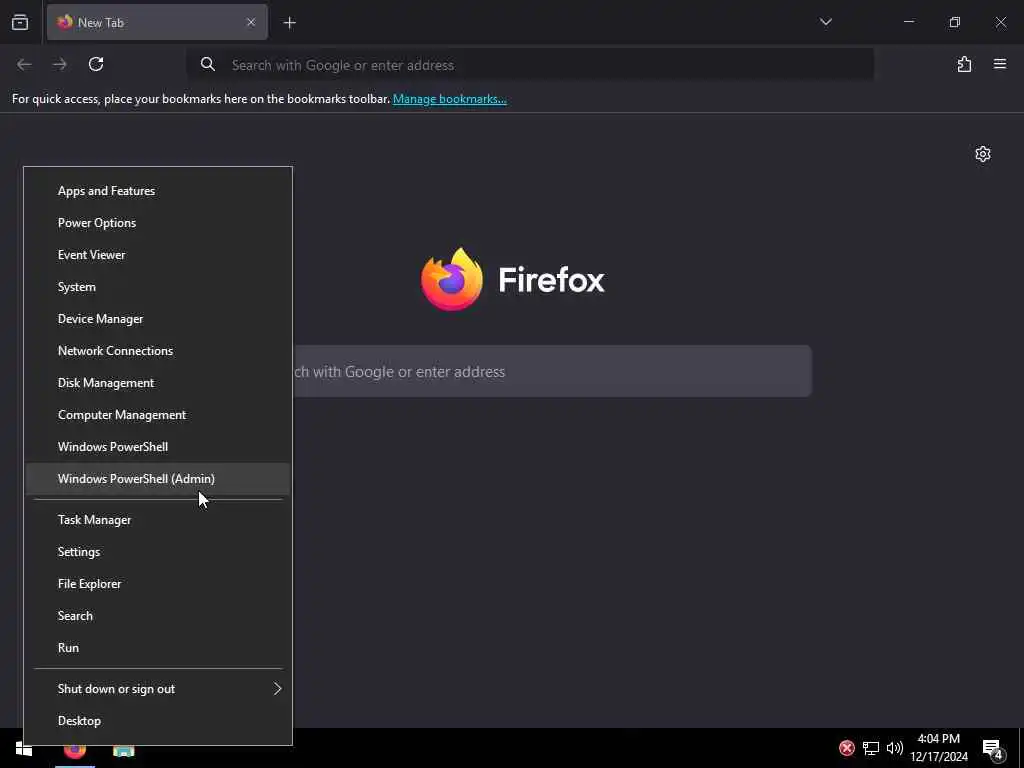
Task: Open Event Viewer from the context menu
Action: pyautogui.click(x=157, y=255)
